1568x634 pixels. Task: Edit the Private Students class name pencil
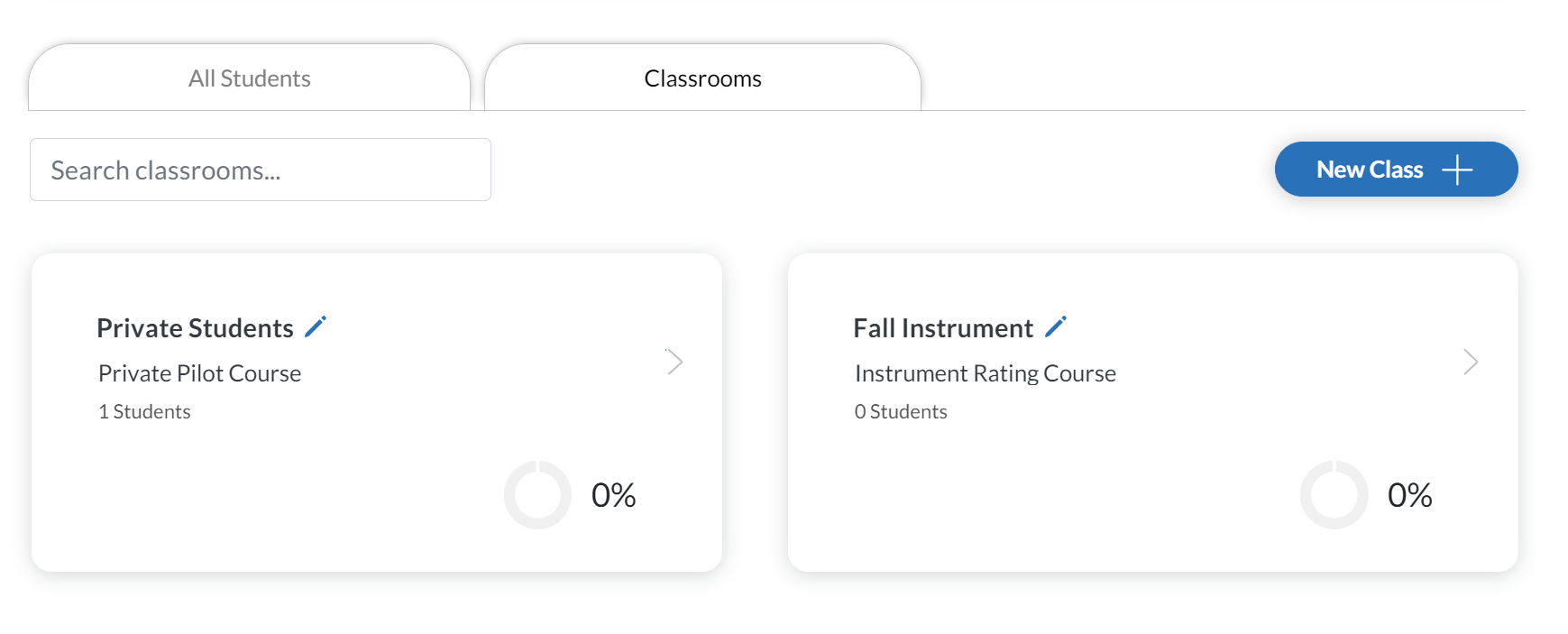(x=316, y=326)
